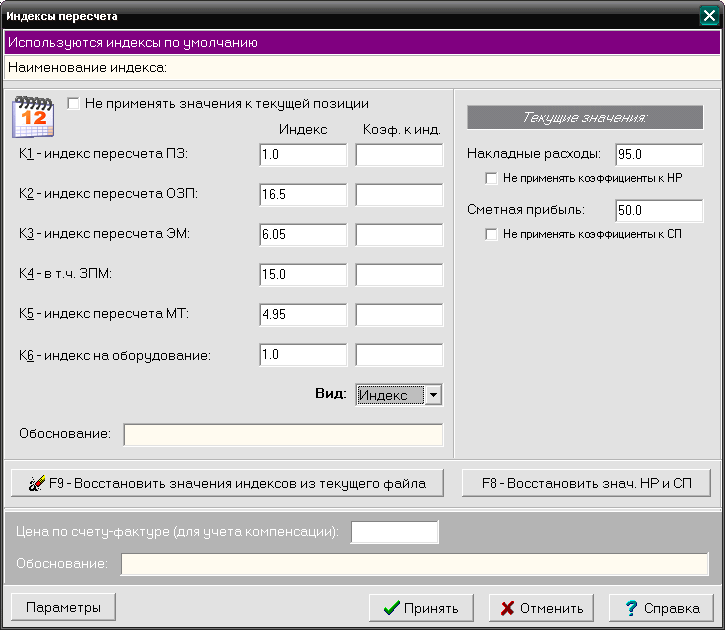
Task: Select the K2 ОЗП index field showing 16.5
Action: [x=302, y=195]
